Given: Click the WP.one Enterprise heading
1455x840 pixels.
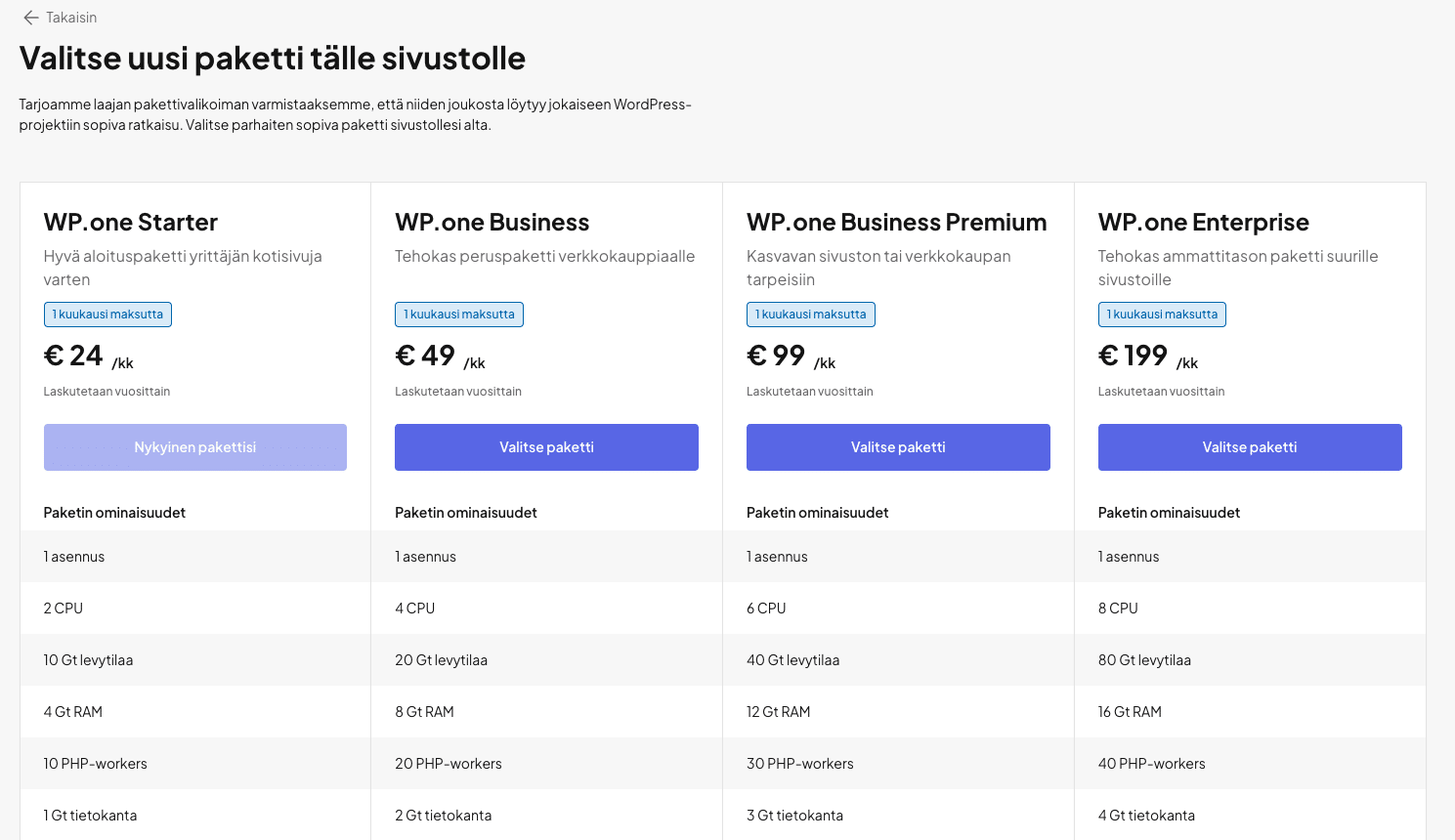Looking at the screenshot, I should pos(1203,223).
